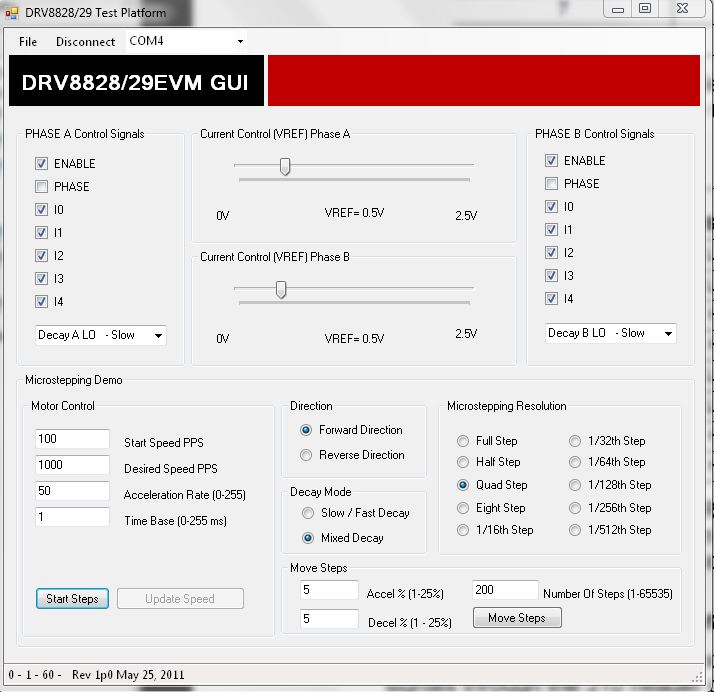Image resolution: width=714 pixels, height=692 pixels.
Task: Click the Update Speed button
Action: pyautogui.click(x=180, y=599)
